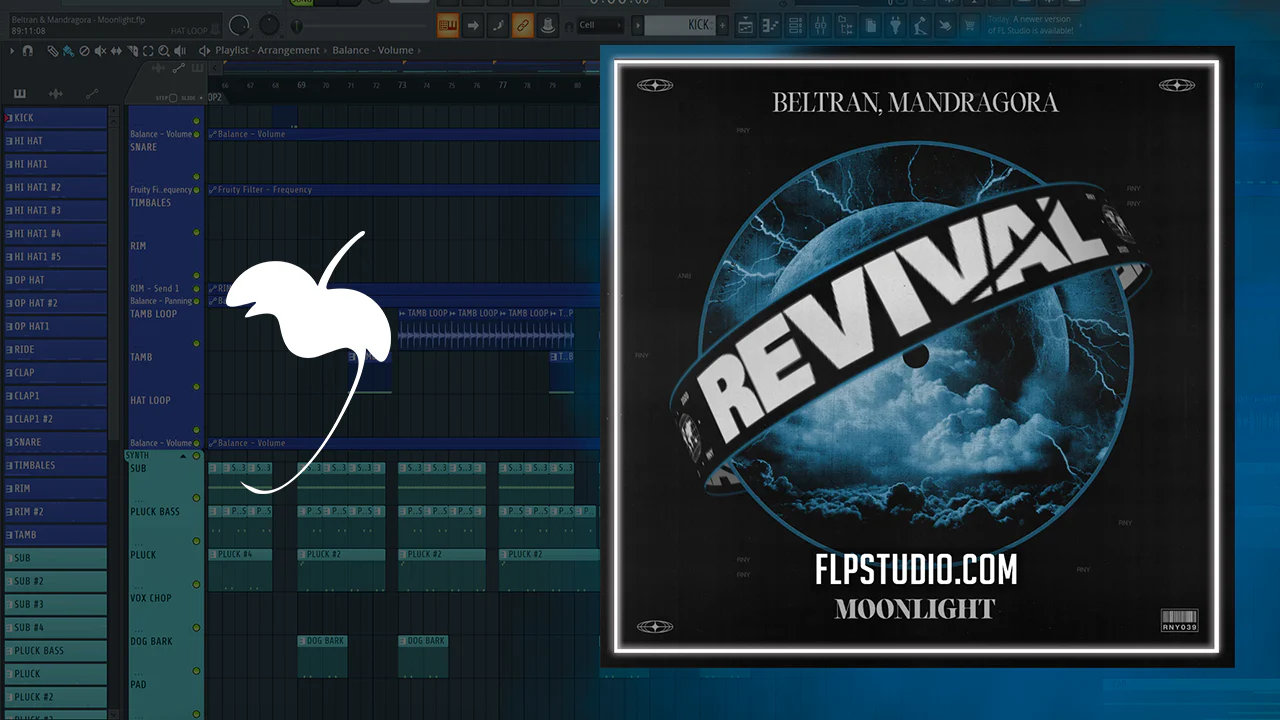Show automation clips tab in the picker
Viewport: 1280px width, 720px height.
[92, 93]
